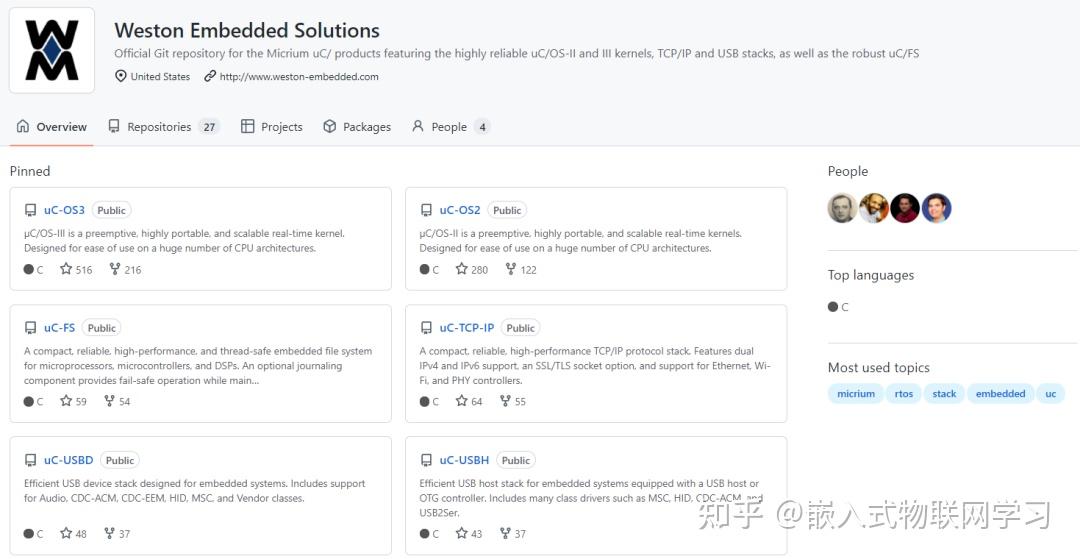The image size is (1080, 559).
Task: Open the uC-OS3 repository link
Action: tap(64, 210)
